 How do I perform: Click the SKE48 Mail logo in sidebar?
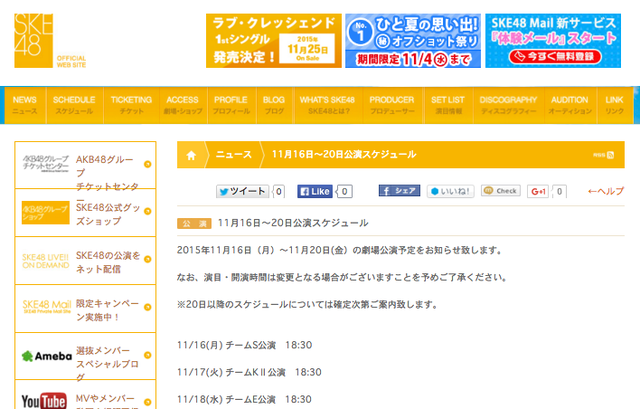point(47,307)
